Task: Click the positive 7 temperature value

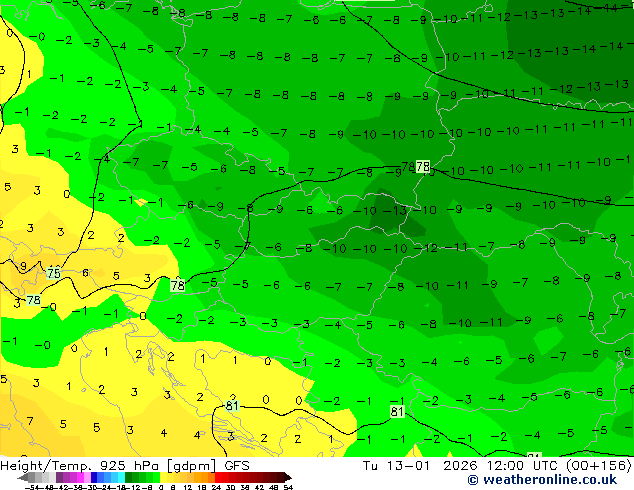Action: [30, 421]
